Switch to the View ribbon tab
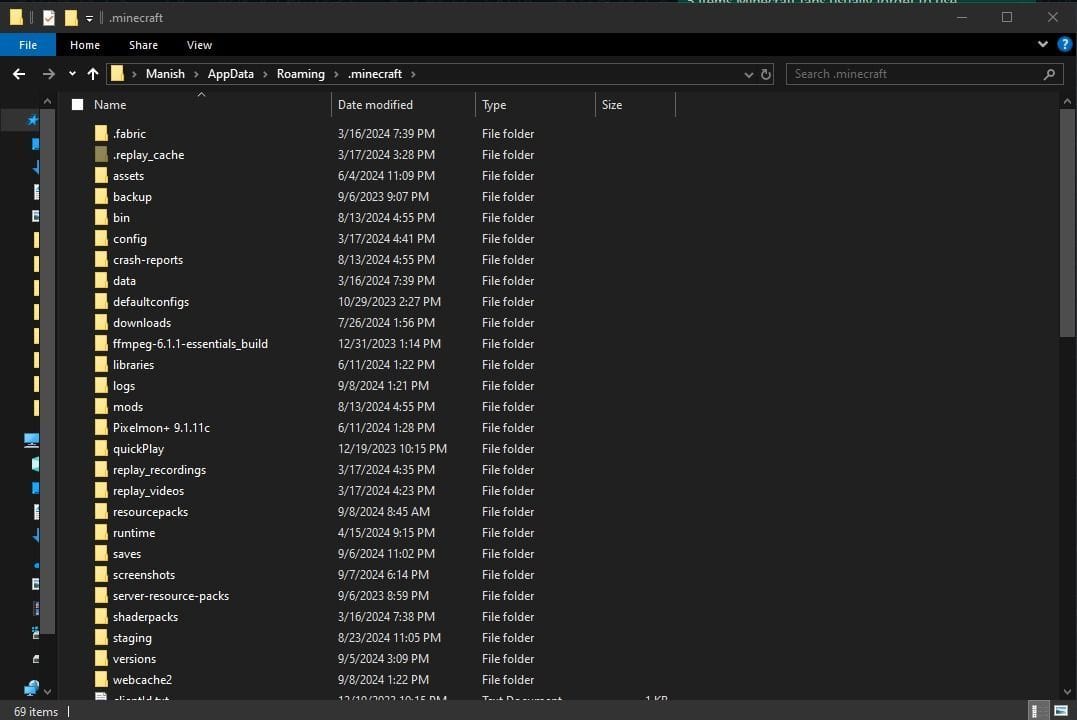The image size is (1077, 720). tap(199, 45)
